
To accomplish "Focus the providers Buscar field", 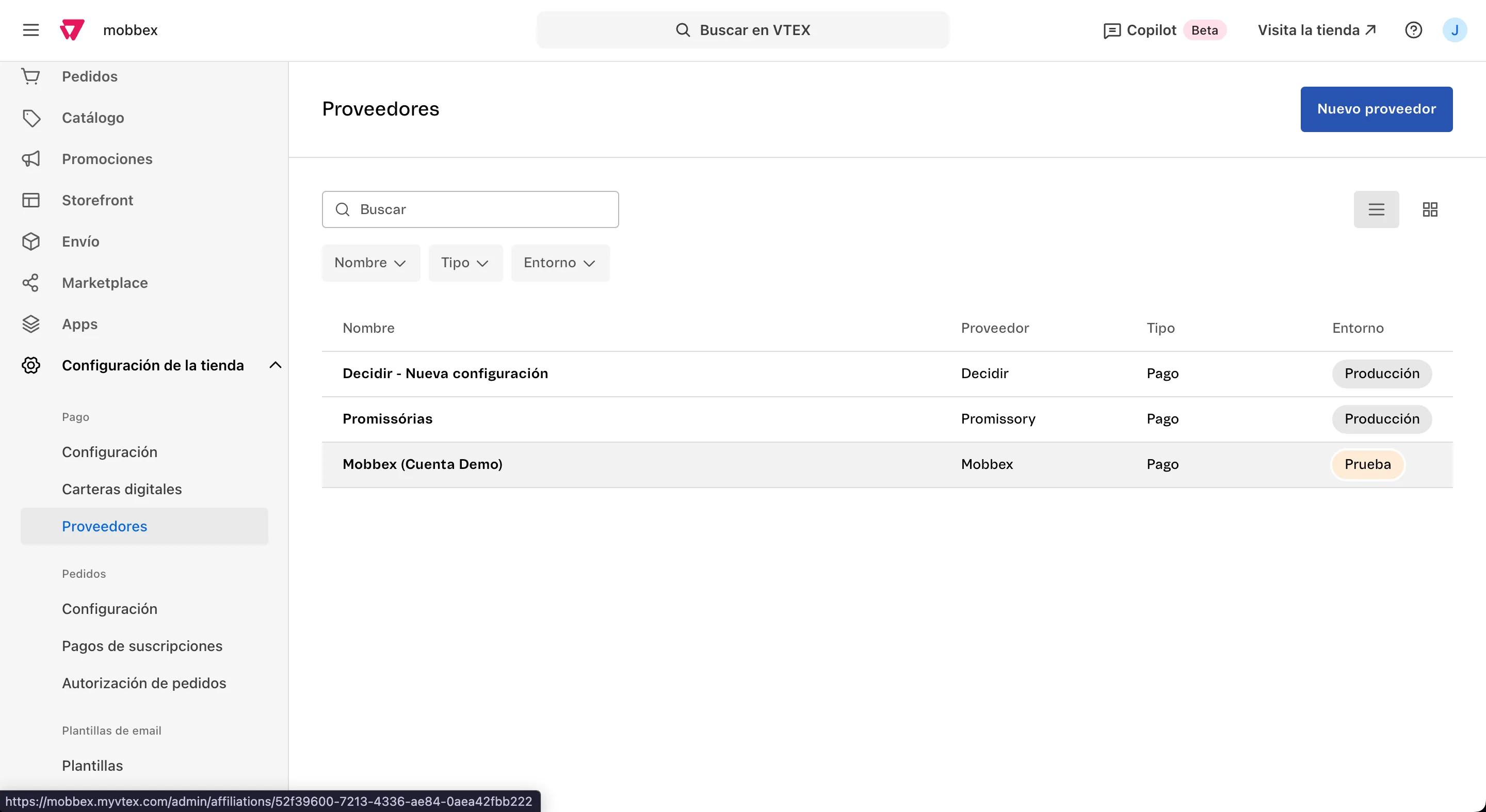I will pos(470,209).
